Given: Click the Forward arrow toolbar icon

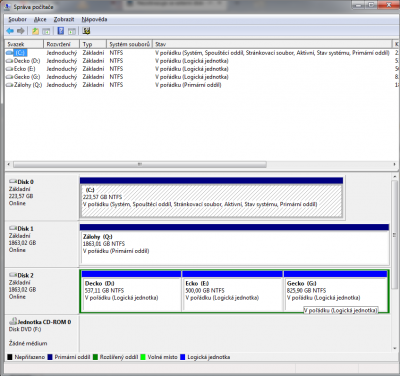Looking at the screenshot, I should [21, 31].
